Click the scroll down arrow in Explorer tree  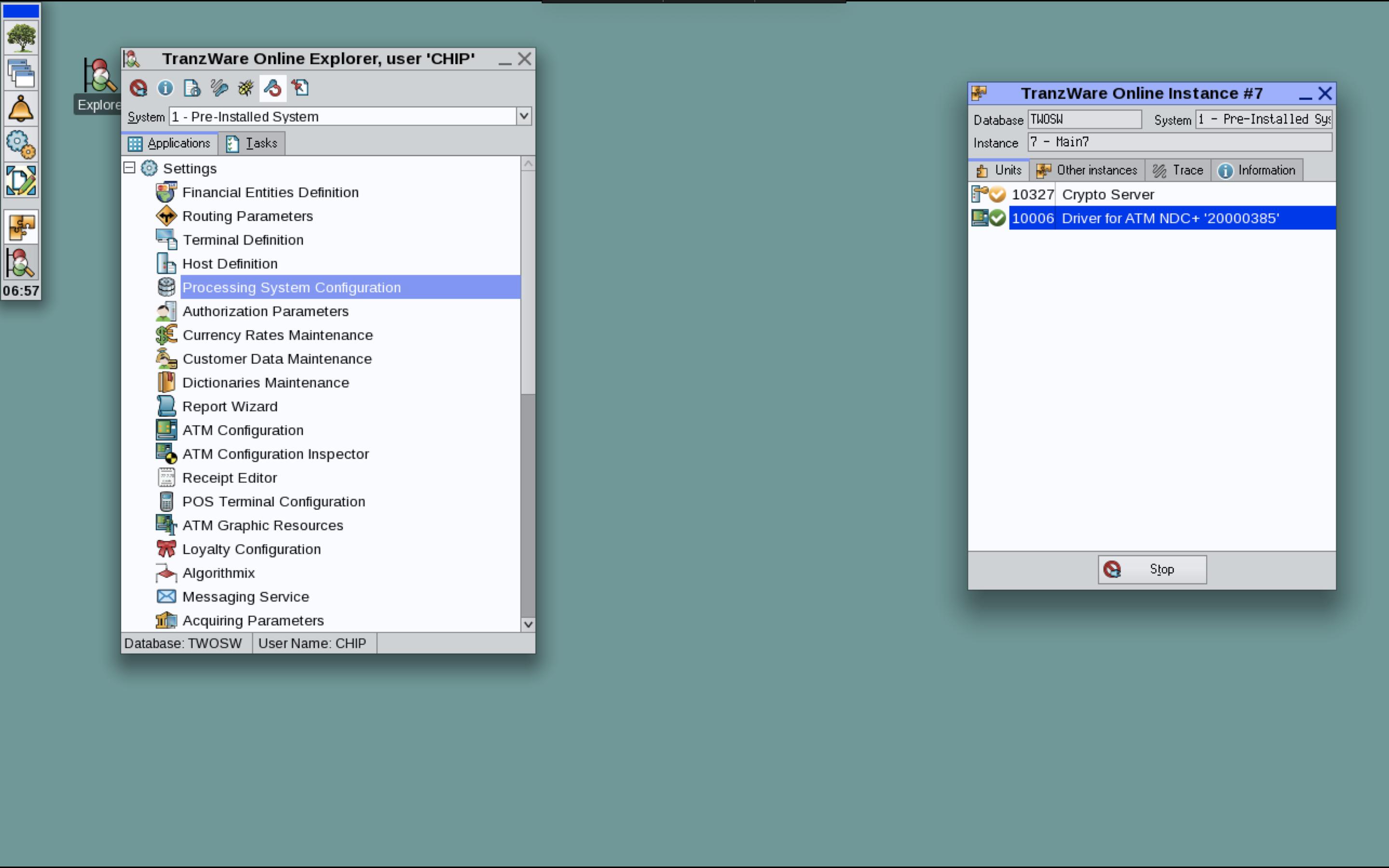[528, 624]
